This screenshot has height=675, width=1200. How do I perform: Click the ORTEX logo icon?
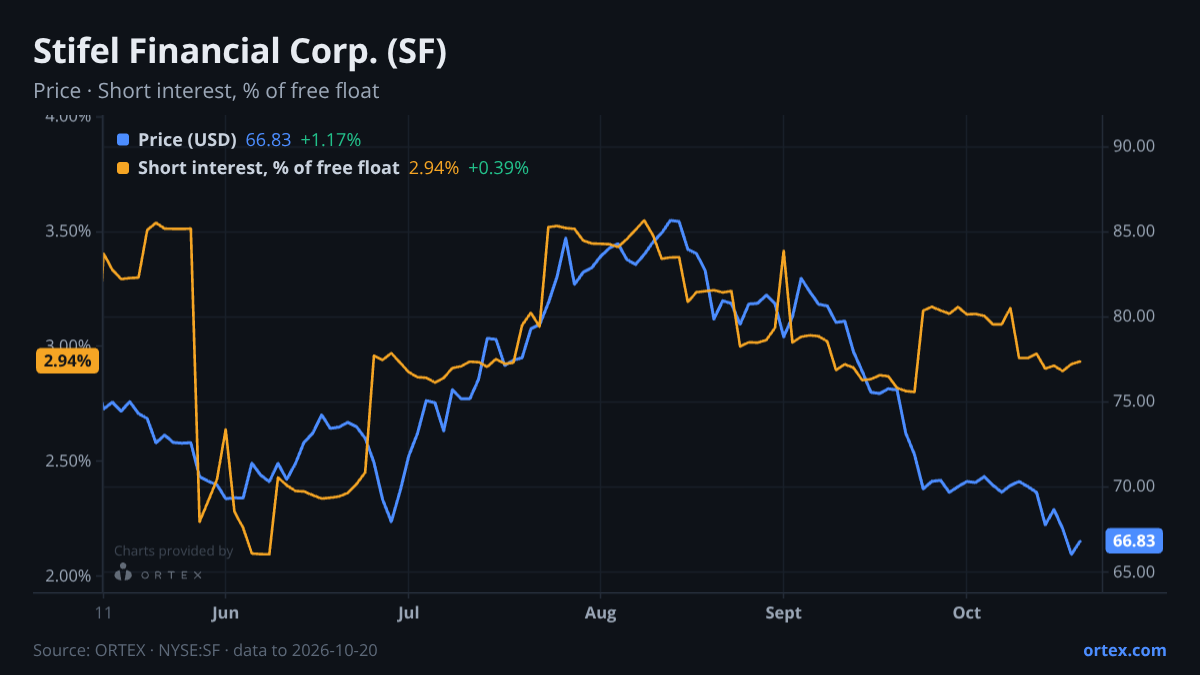123,573
